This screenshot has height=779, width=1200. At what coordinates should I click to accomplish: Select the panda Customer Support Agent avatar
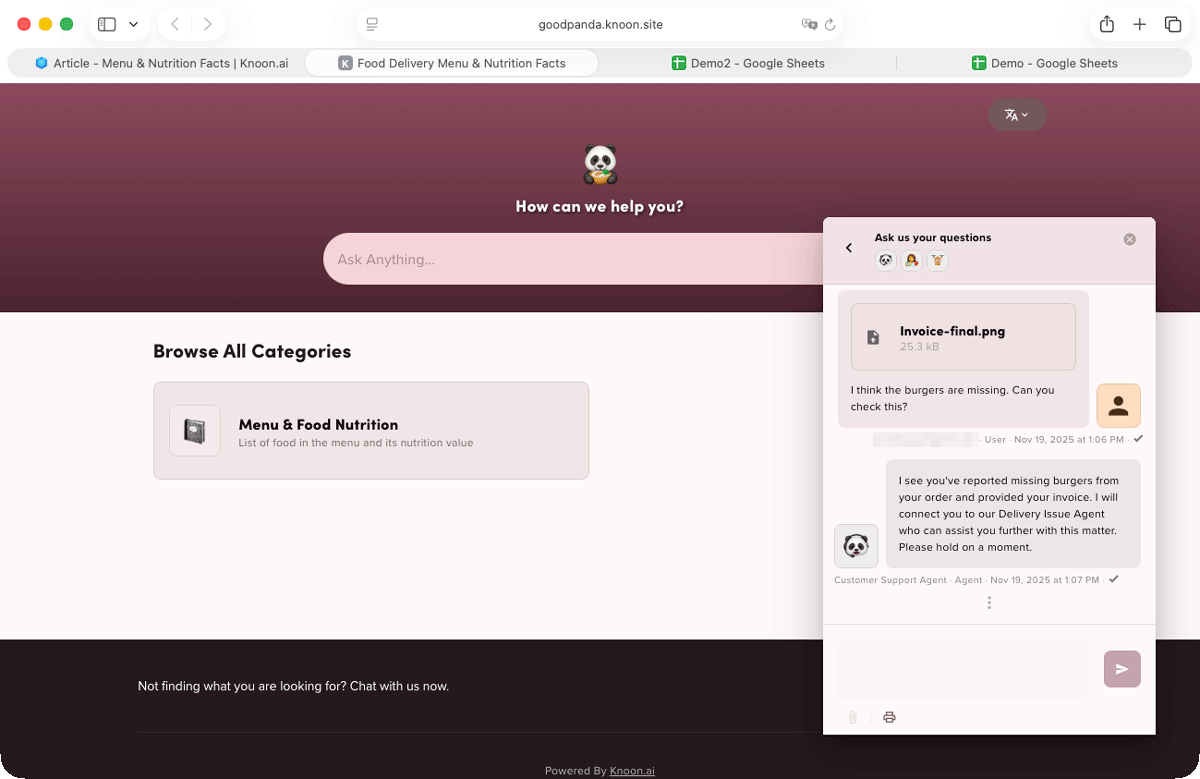(856, 546)
